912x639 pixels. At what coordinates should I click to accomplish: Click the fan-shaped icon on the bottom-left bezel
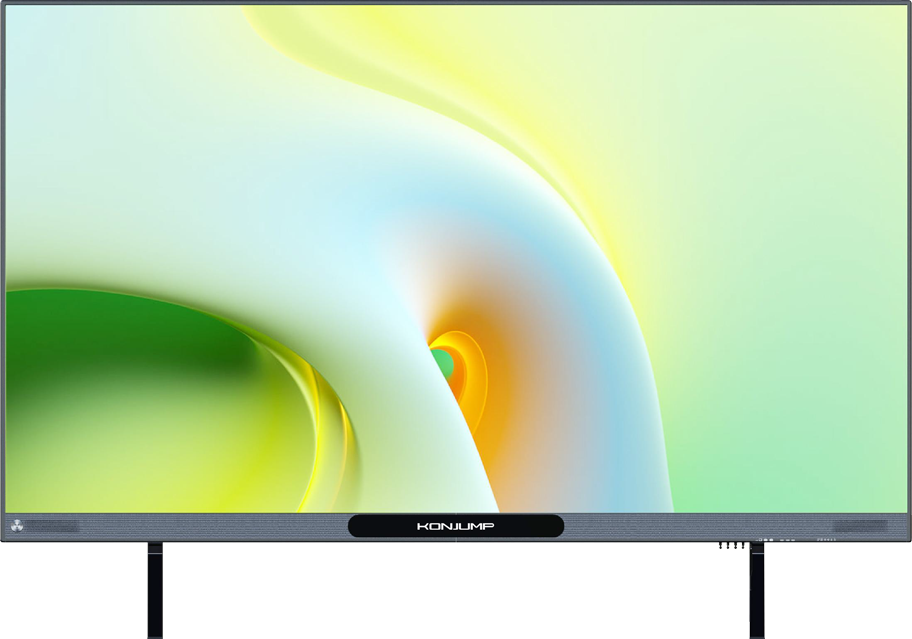[x=17, y=526]
